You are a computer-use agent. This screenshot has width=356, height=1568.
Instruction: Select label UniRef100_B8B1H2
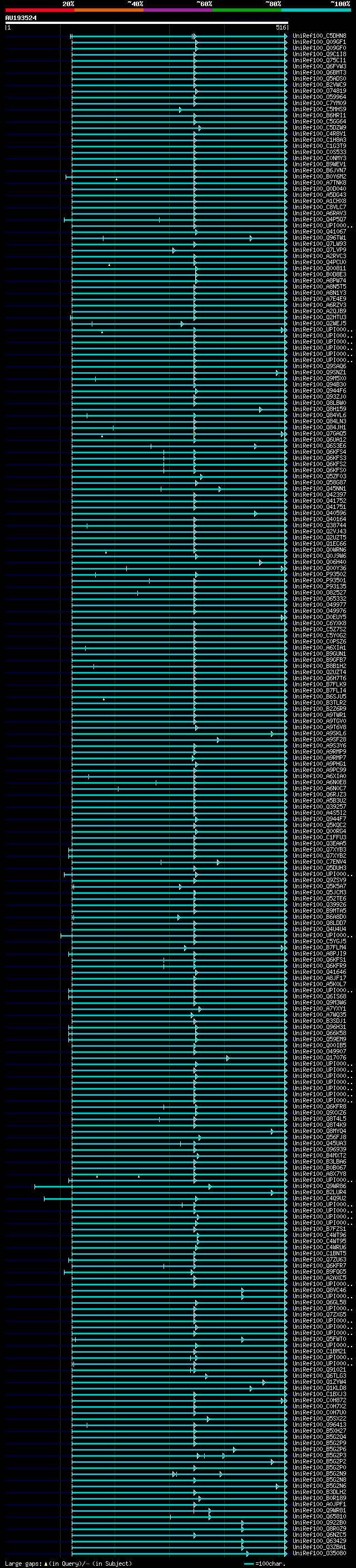coord(319,666)
